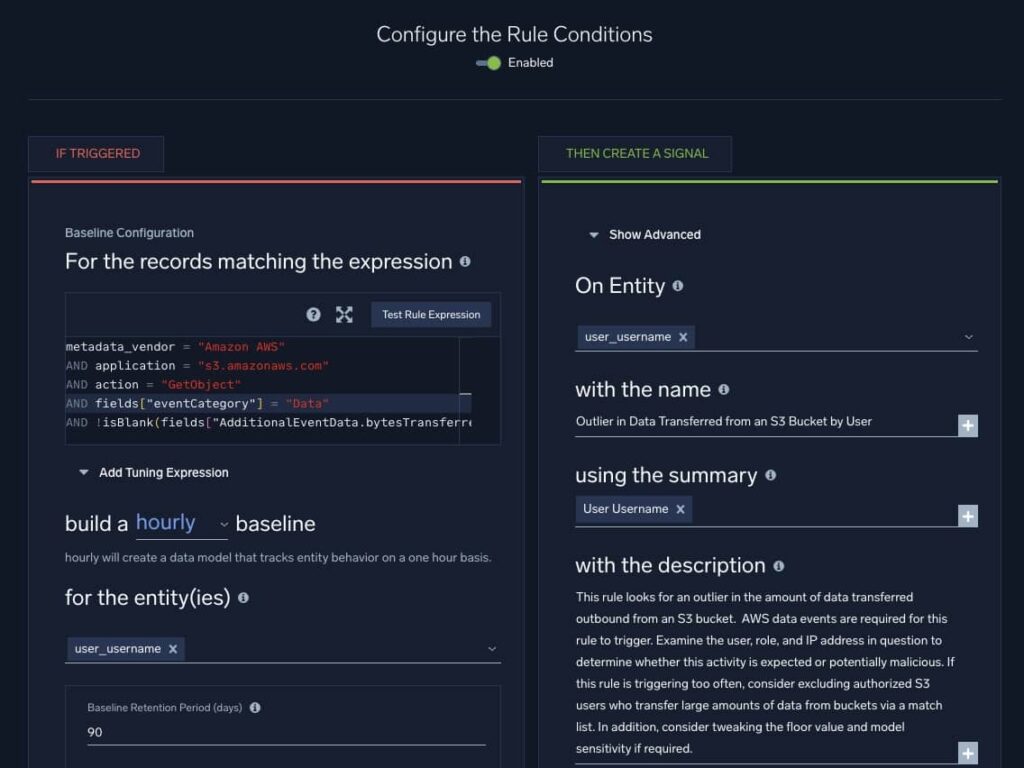
Task: Click the plus icon beside summary field
Action: pyautogui.click(x=967, y=516)
